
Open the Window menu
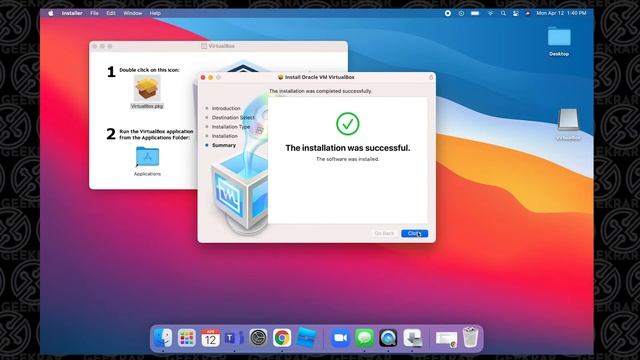133,13
